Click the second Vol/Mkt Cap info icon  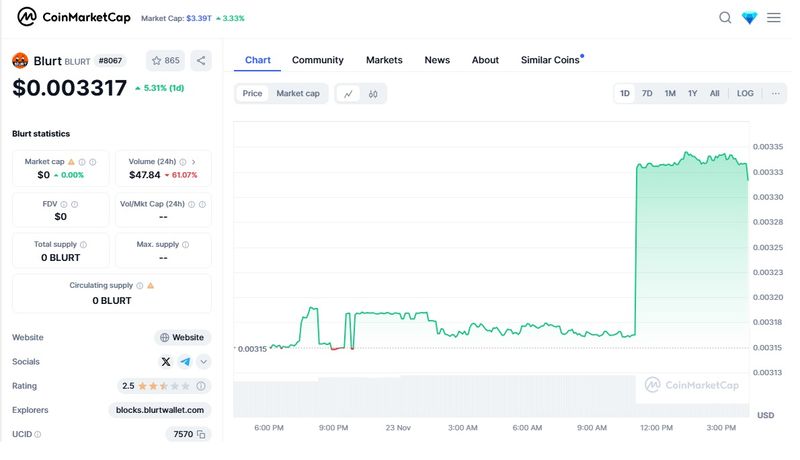202,205
